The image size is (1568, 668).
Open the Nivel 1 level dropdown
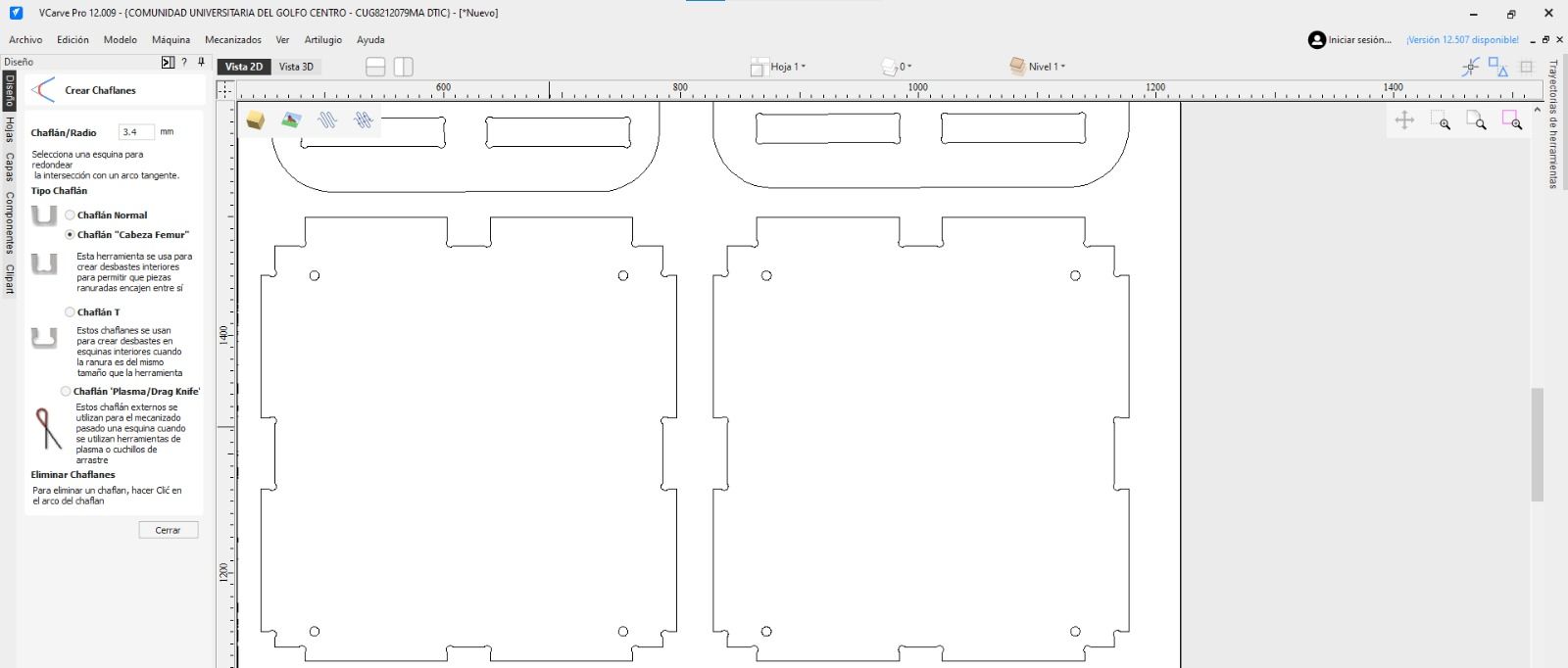pyautogui.click(x=1038, y=67)
